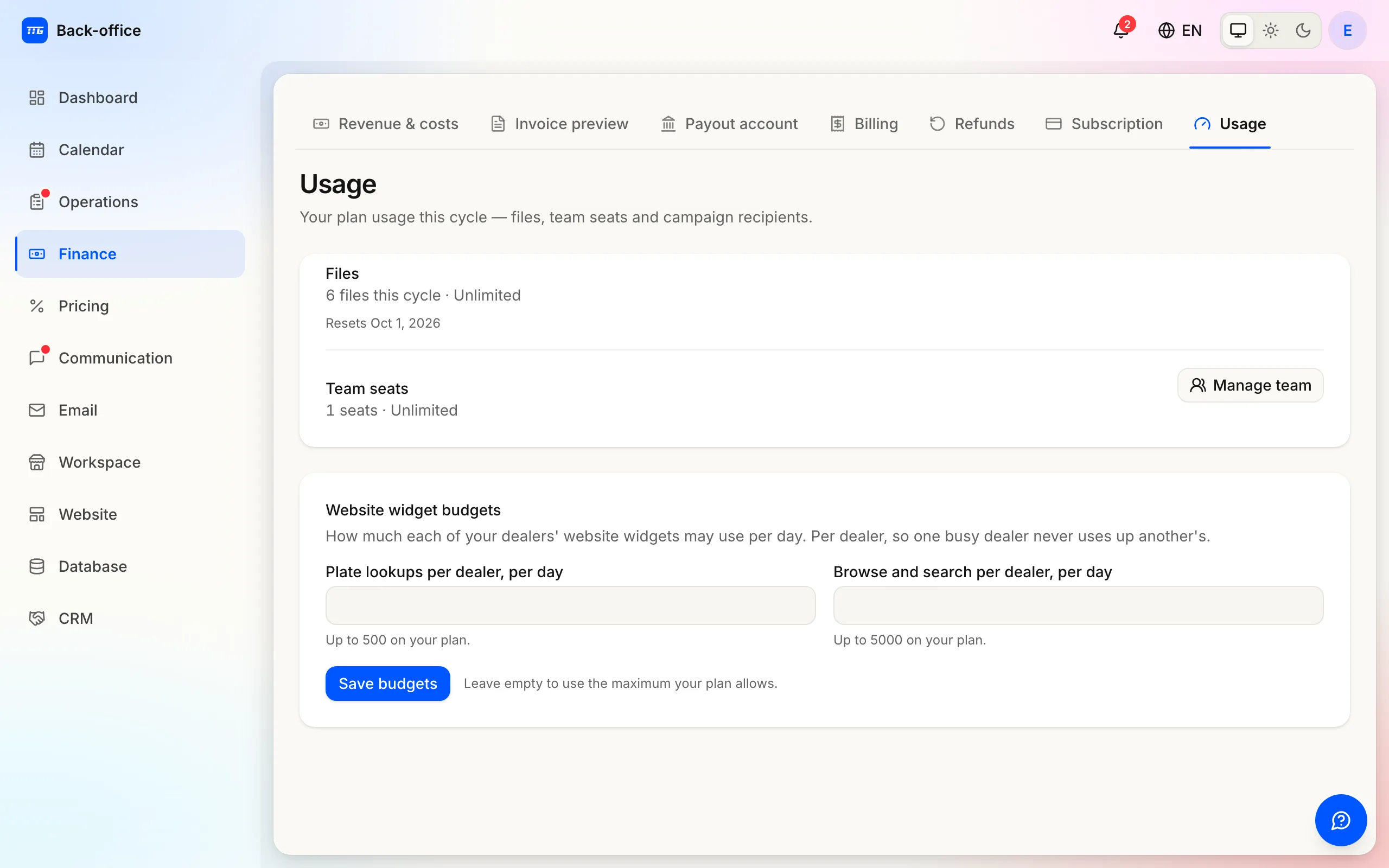Click the Usage gauge icon
Viewport: 1389px width, 868px height.
click(x=1202, y=124)
